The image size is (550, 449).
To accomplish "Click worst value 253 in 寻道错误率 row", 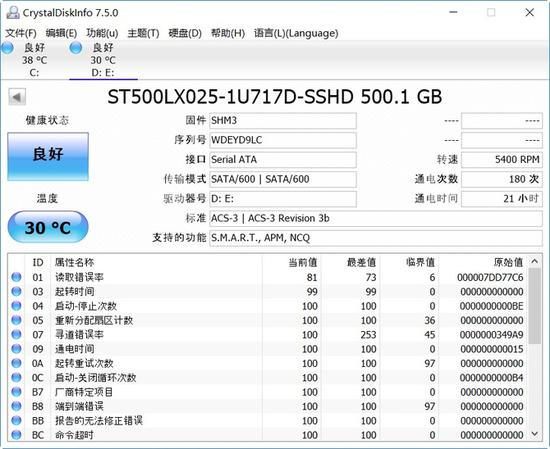I will click(x=368, y=335).
